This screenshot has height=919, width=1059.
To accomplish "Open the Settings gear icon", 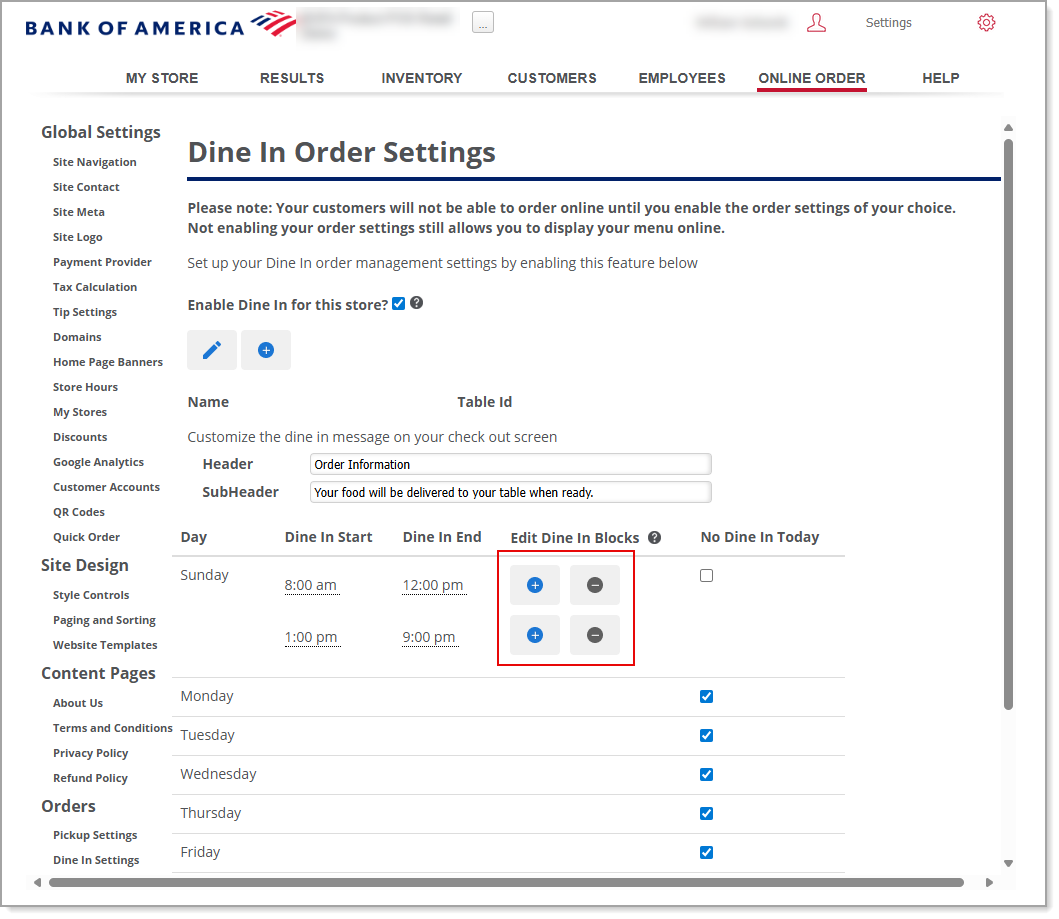I will coord(986,22).
